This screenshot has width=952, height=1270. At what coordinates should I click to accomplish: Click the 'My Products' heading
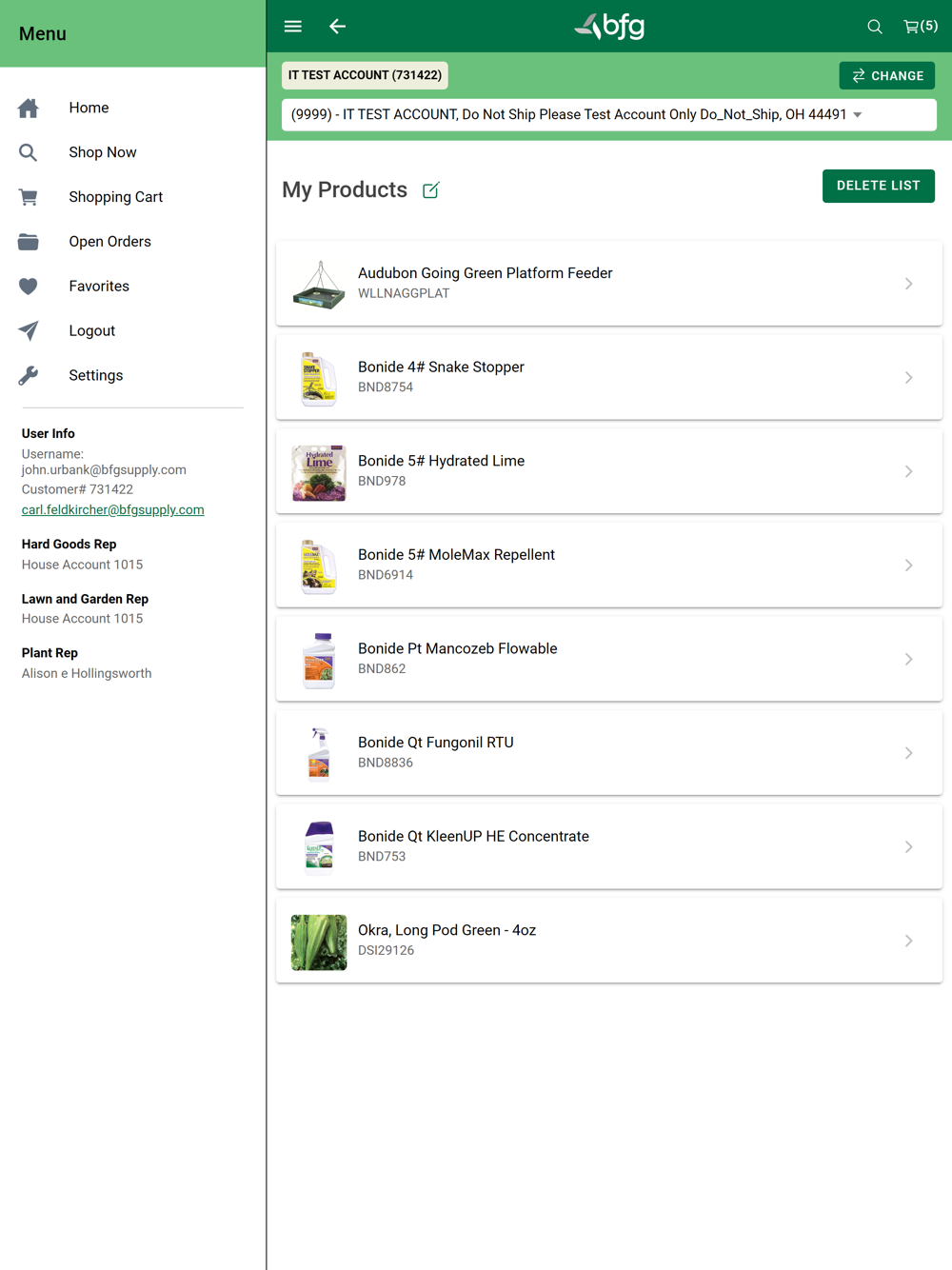point(345,189)
